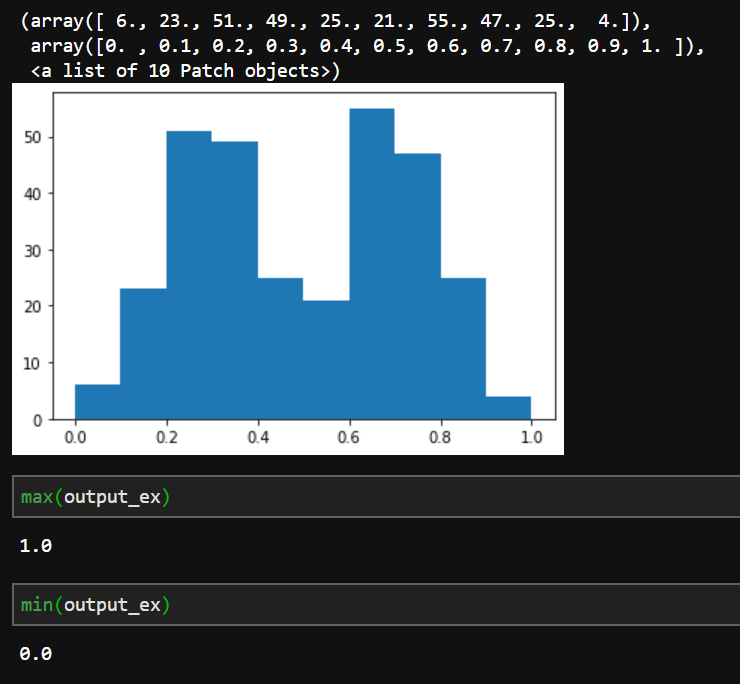Click the bin edges array line starting 0.
Image resolution: width=740 pixels, height=684 pixels.
(367, 46)
